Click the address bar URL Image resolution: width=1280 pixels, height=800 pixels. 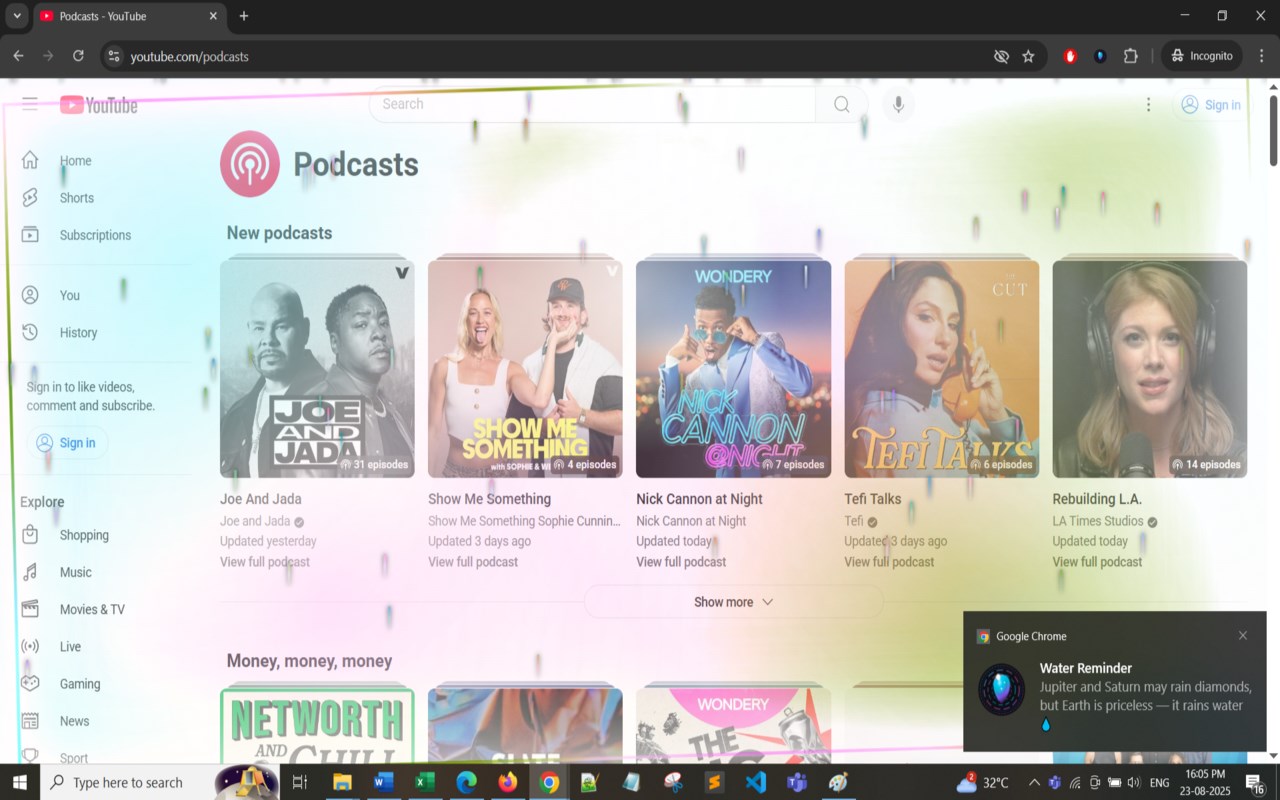tap(189, 56)
